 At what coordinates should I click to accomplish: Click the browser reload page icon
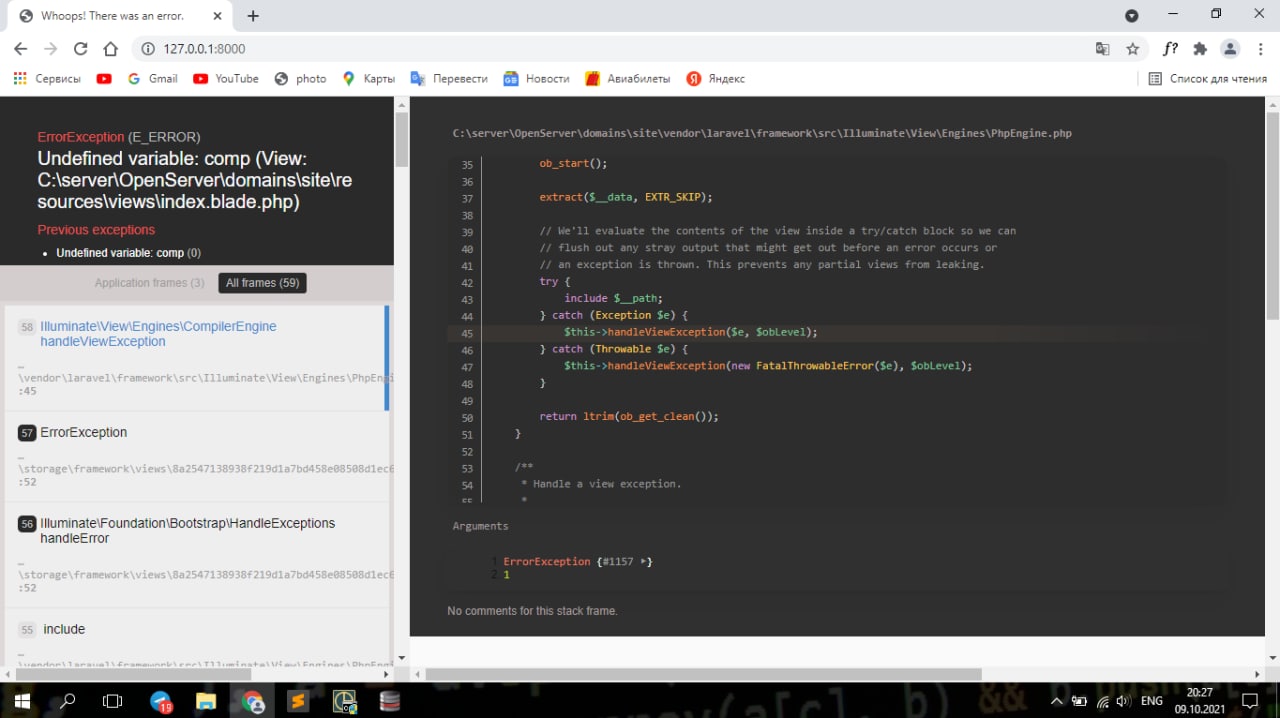[x=80, y=49]
